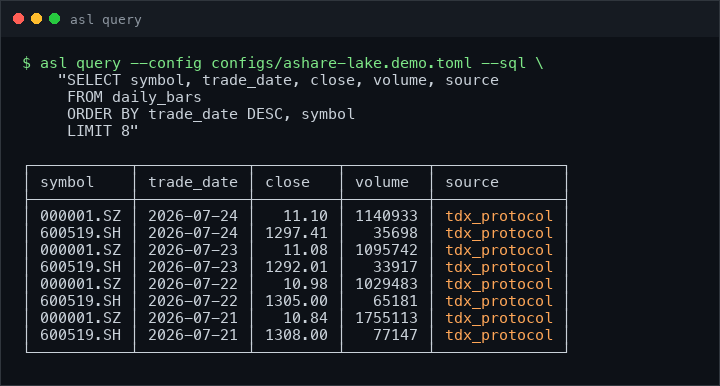
Task: Click volume value 77147
Action: point(395,335)
